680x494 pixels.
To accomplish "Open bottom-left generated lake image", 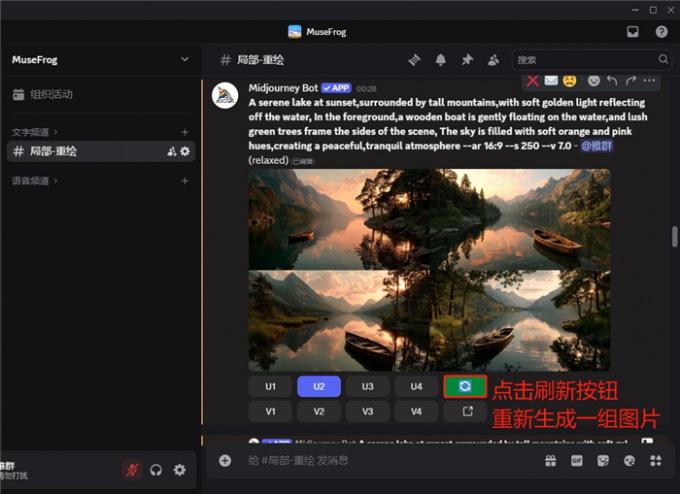I will click(339, 321).
